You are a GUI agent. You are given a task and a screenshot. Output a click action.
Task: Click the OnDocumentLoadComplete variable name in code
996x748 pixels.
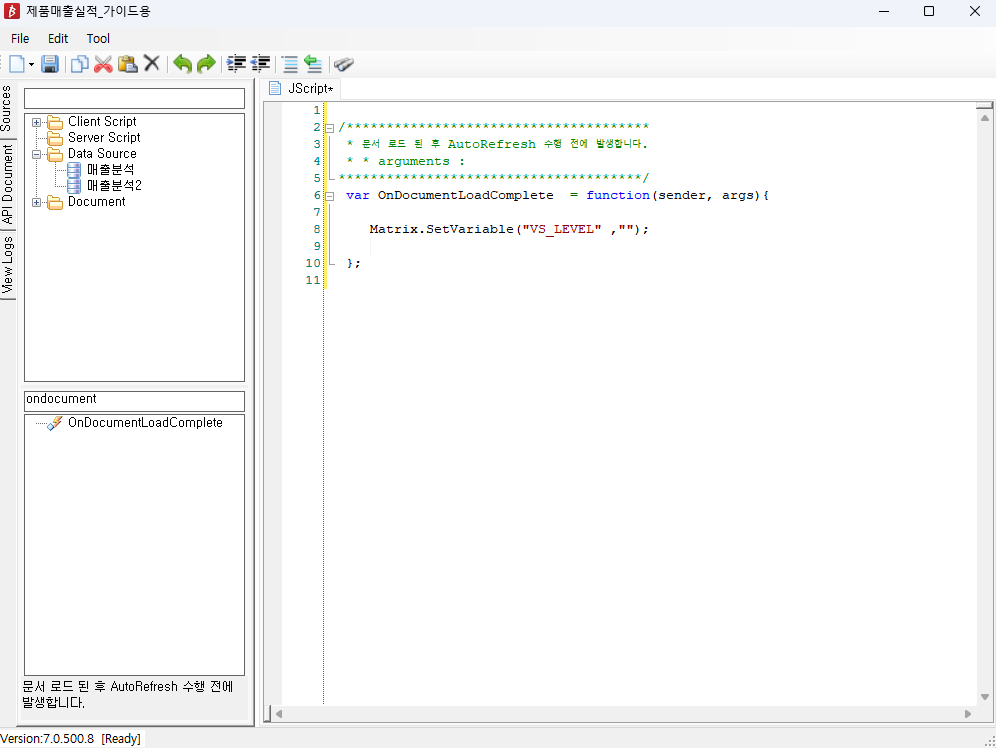tap(466, 195)
